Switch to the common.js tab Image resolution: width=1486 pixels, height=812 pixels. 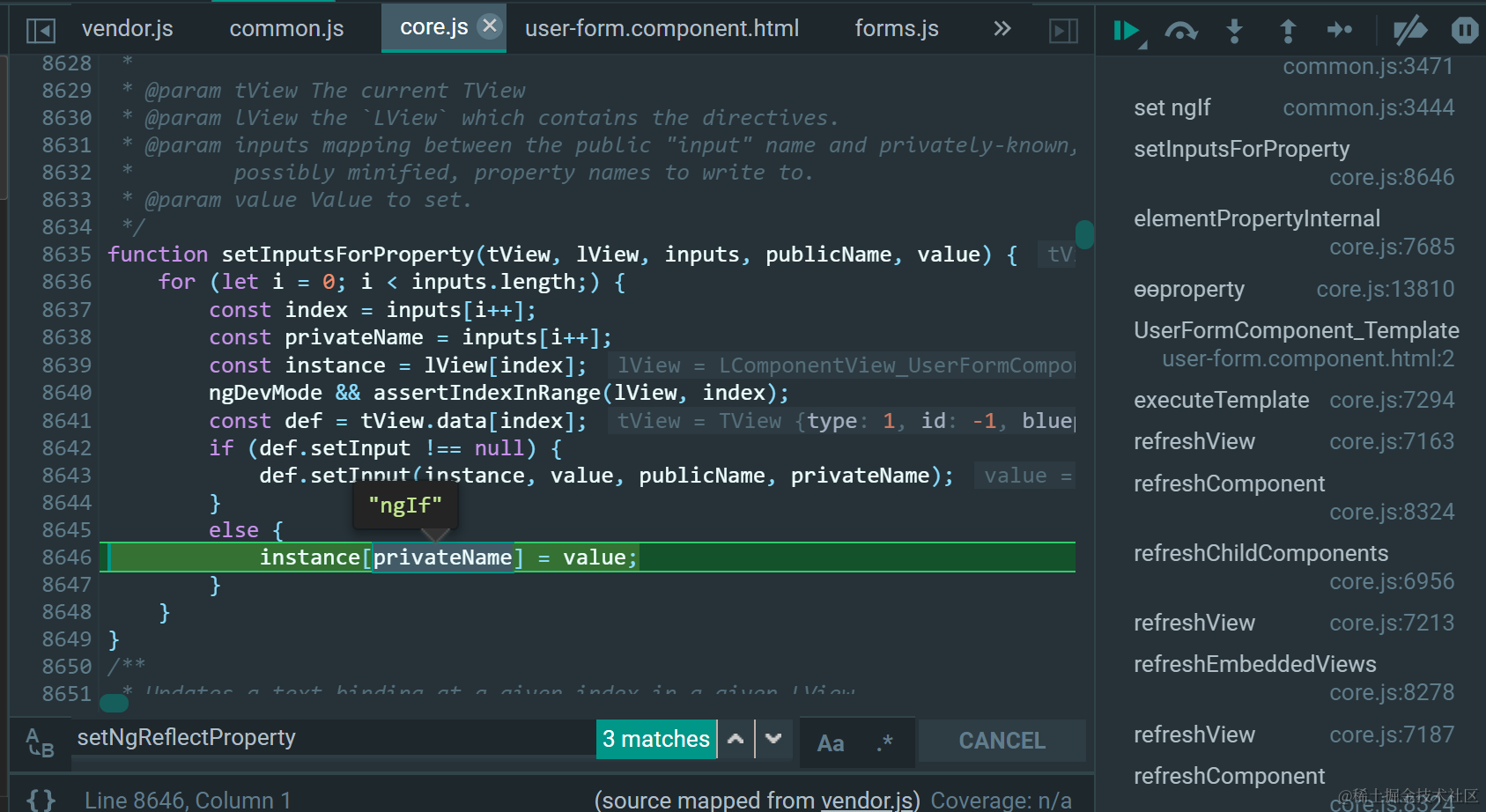(x=286, y=28)
